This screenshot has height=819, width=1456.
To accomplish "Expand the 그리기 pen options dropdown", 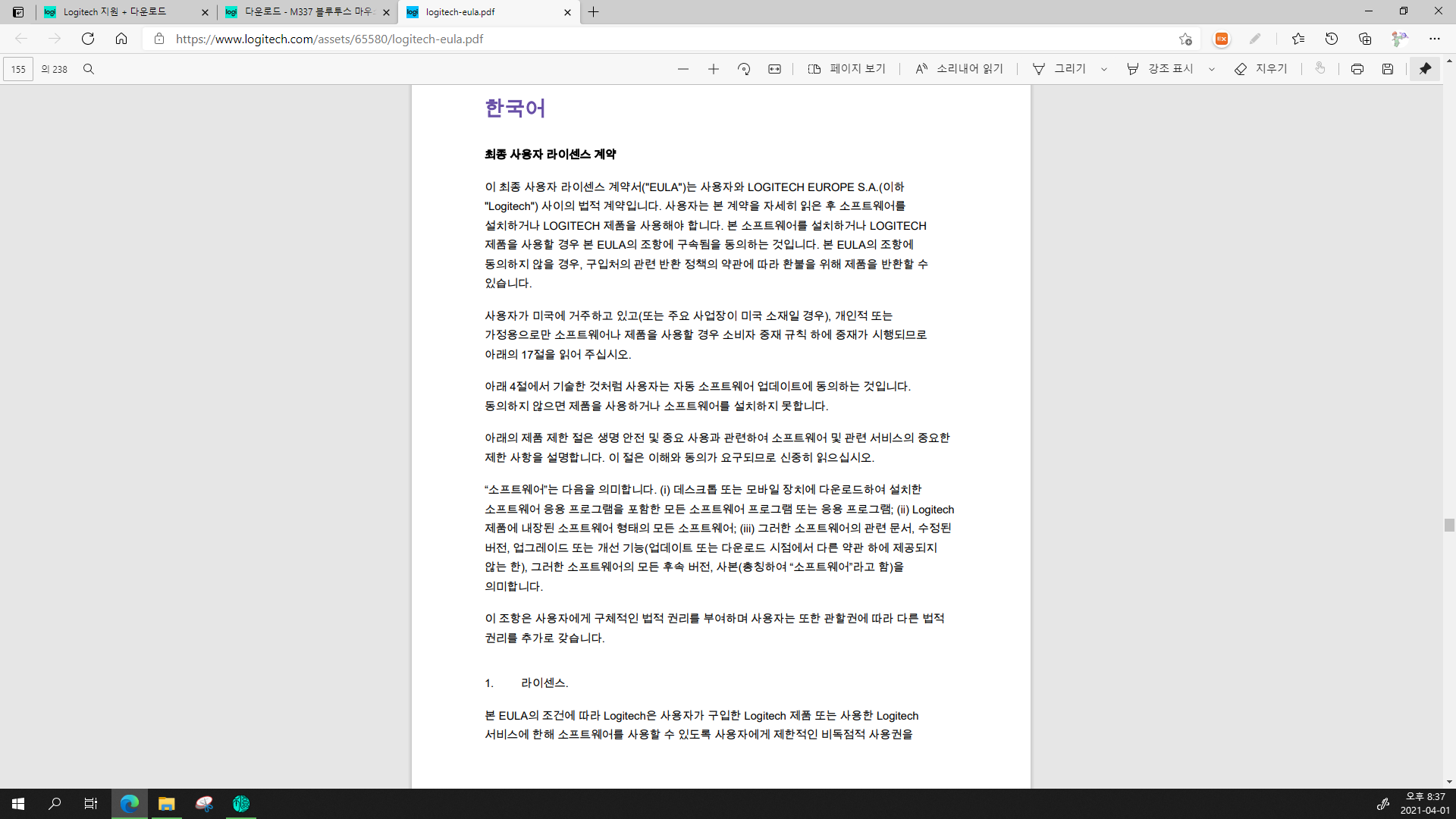I will (x=1104, y=69).
